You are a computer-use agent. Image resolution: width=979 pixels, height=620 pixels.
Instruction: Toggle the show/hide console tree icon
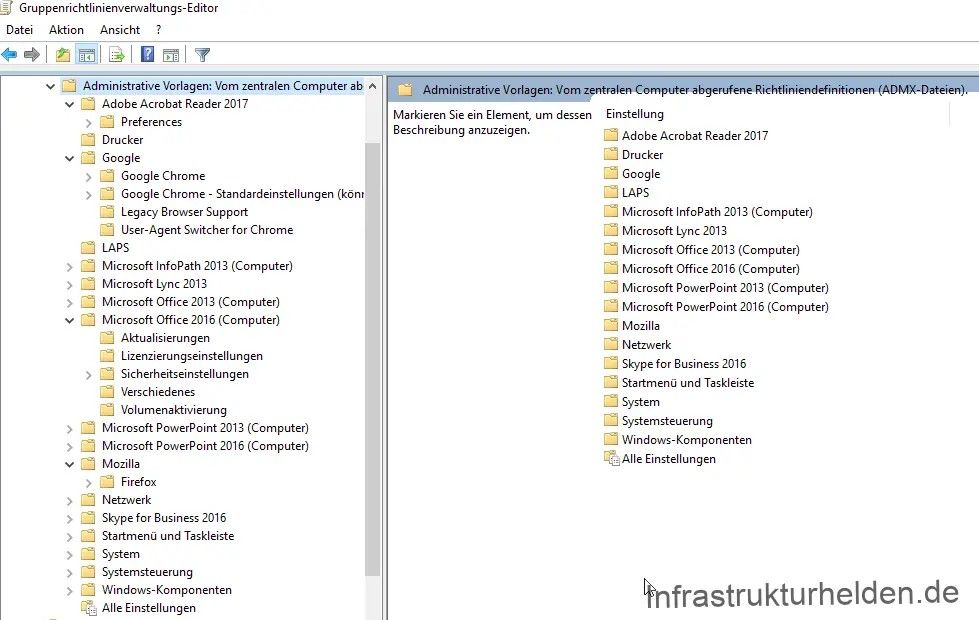click(87, 55)
